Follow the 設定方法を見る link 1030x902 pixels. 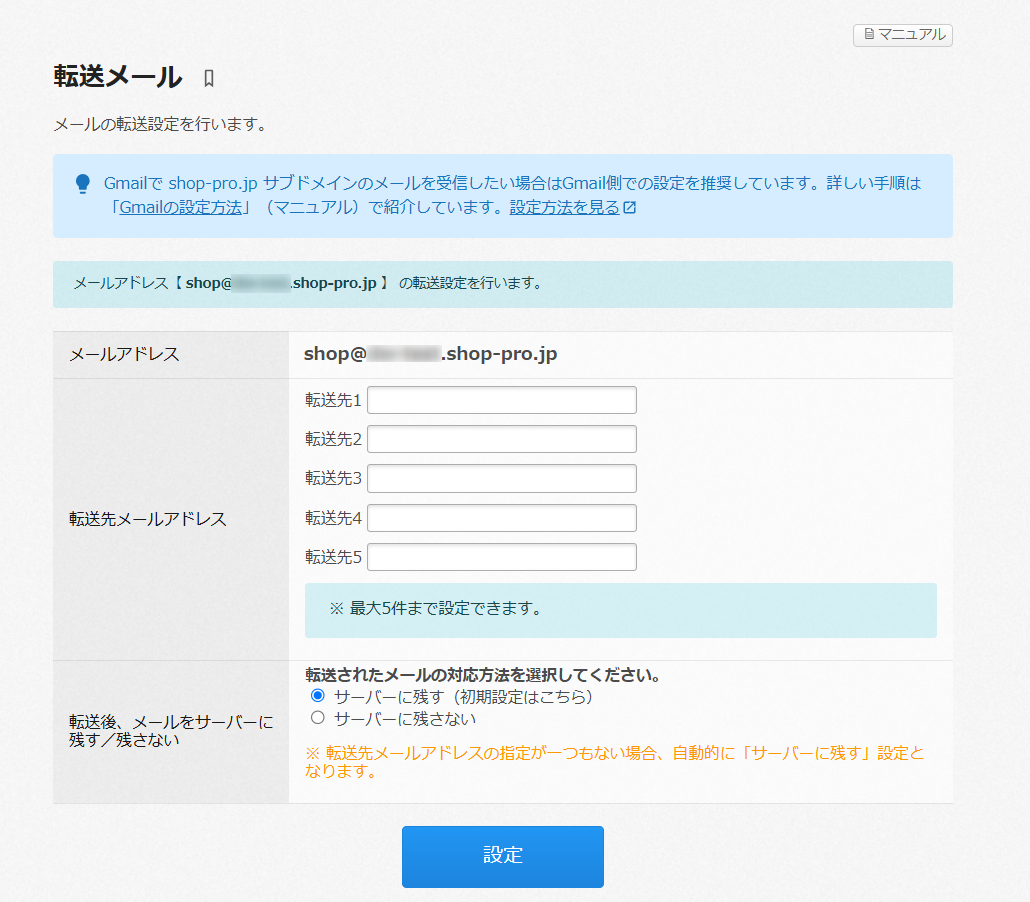pyautogui.click(x=565, y=208)
